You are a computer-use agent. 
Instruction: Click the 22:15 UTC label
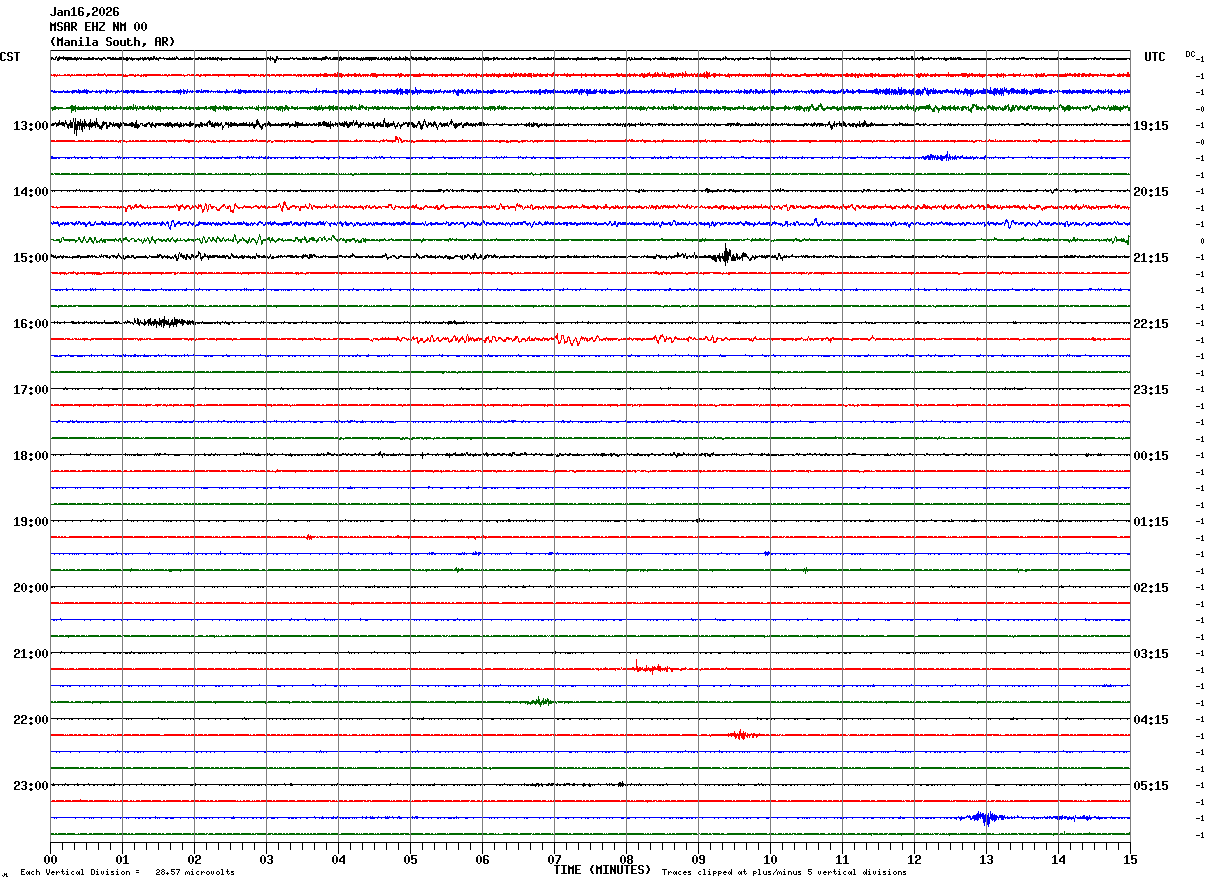coord(1150,324)
